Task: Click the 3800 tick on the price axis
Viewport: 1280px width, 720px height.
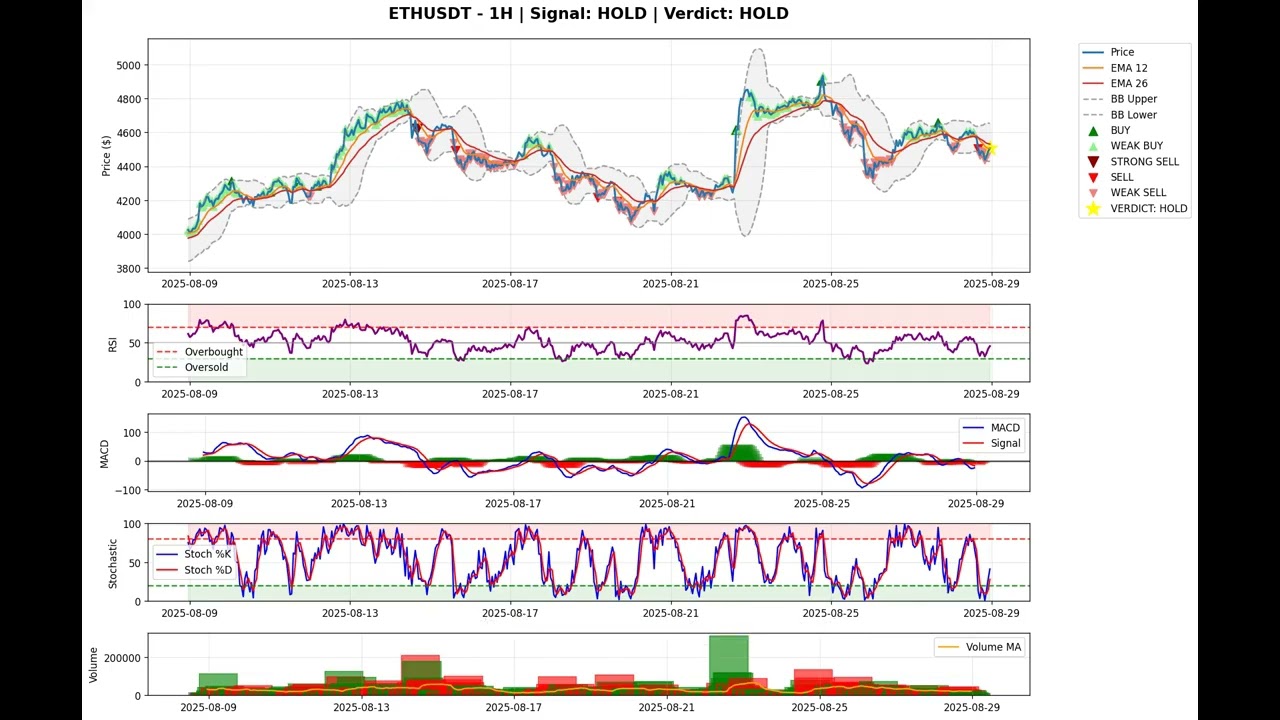Action: 128,269
